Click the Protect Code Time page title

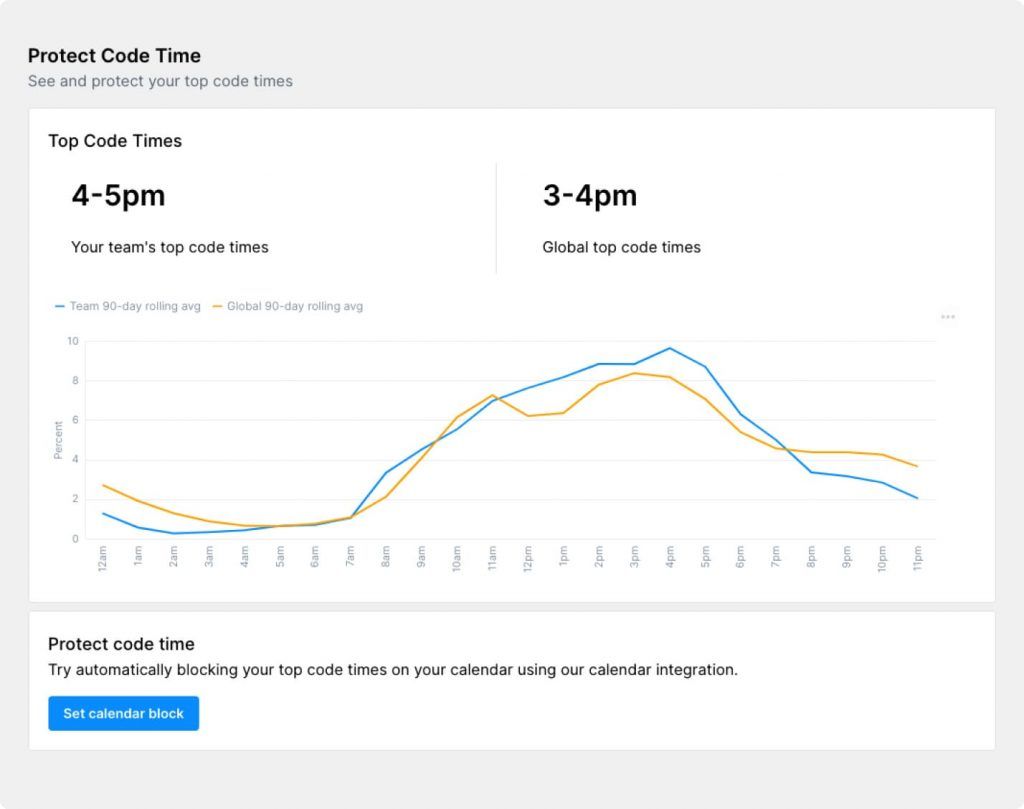(115, 56)
